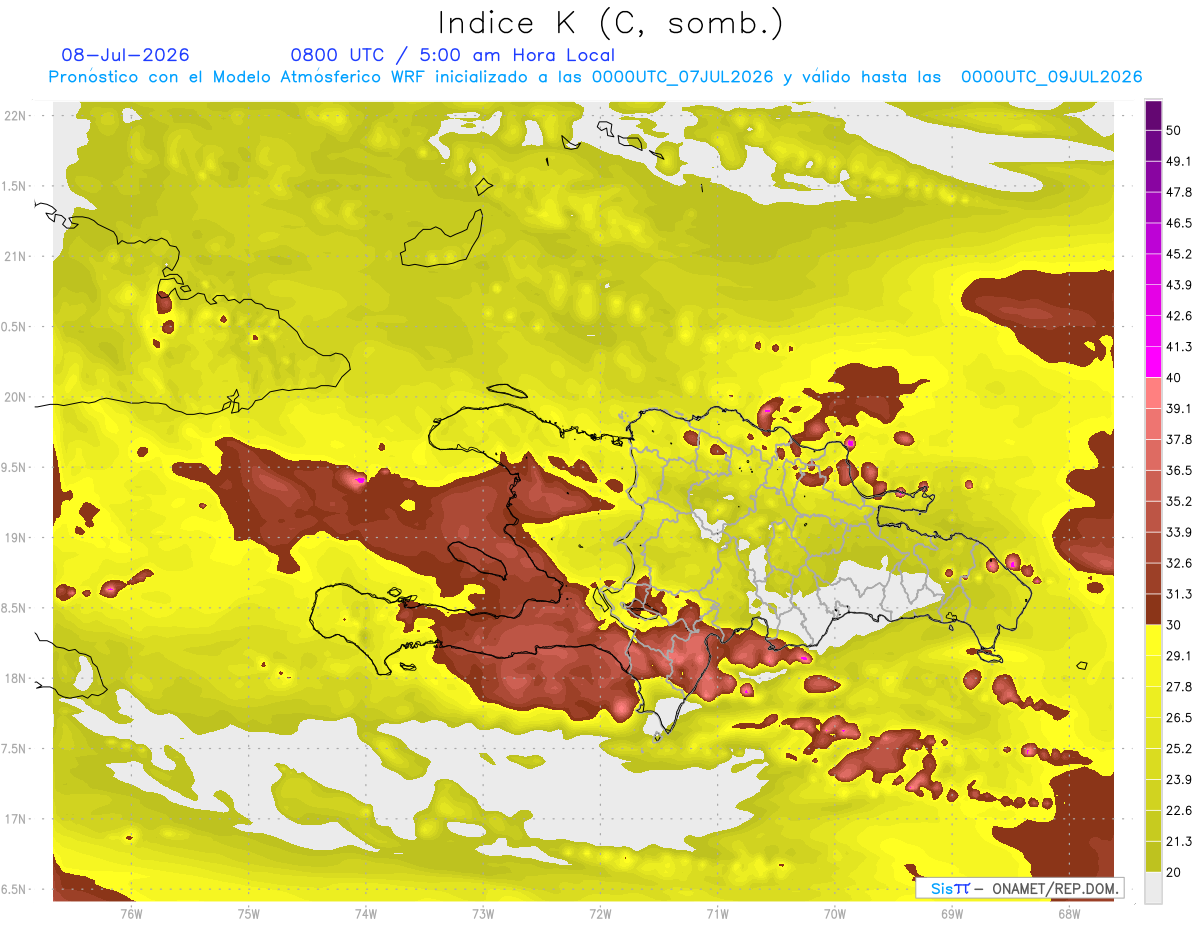This screenshot has width=1200, height=927.
Task: Click the '70W' longitude label
Action: point(835,914)
